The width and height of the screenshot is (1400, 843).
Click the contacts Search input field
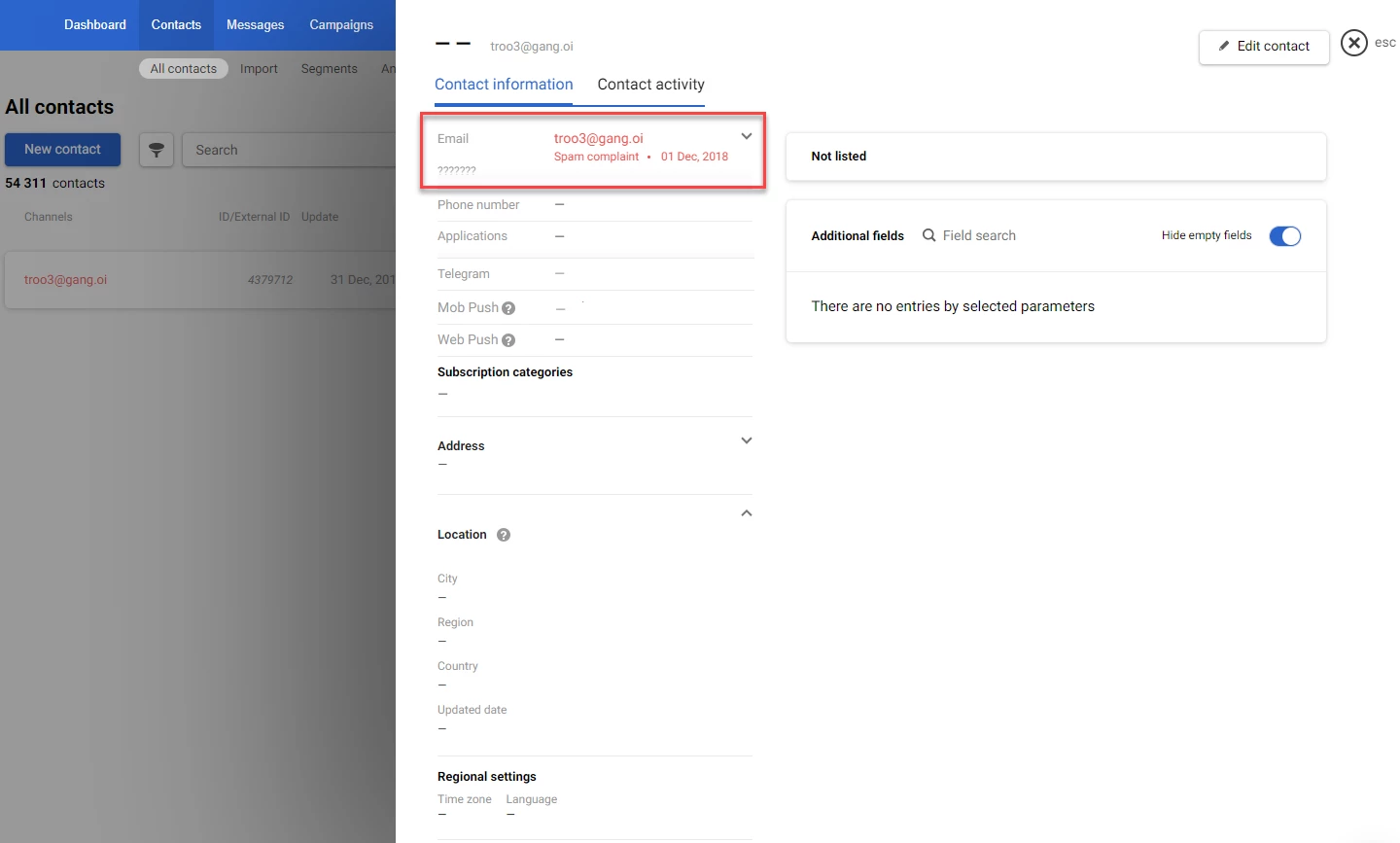(289, 150)
